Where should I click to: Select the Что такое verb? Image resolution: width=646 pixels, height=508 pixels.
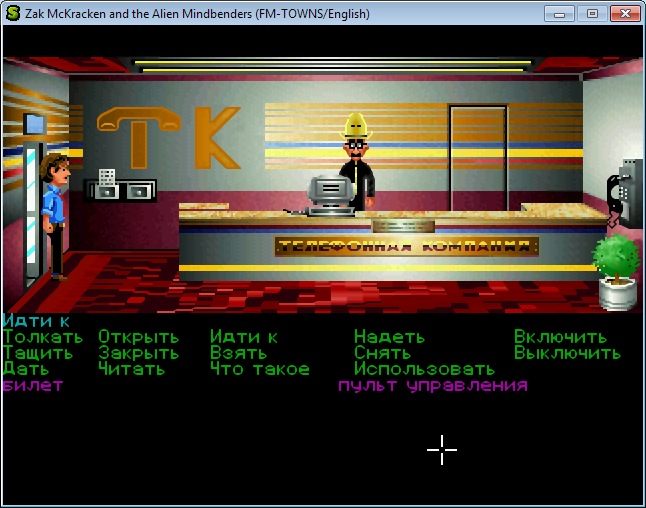point(260,369)
